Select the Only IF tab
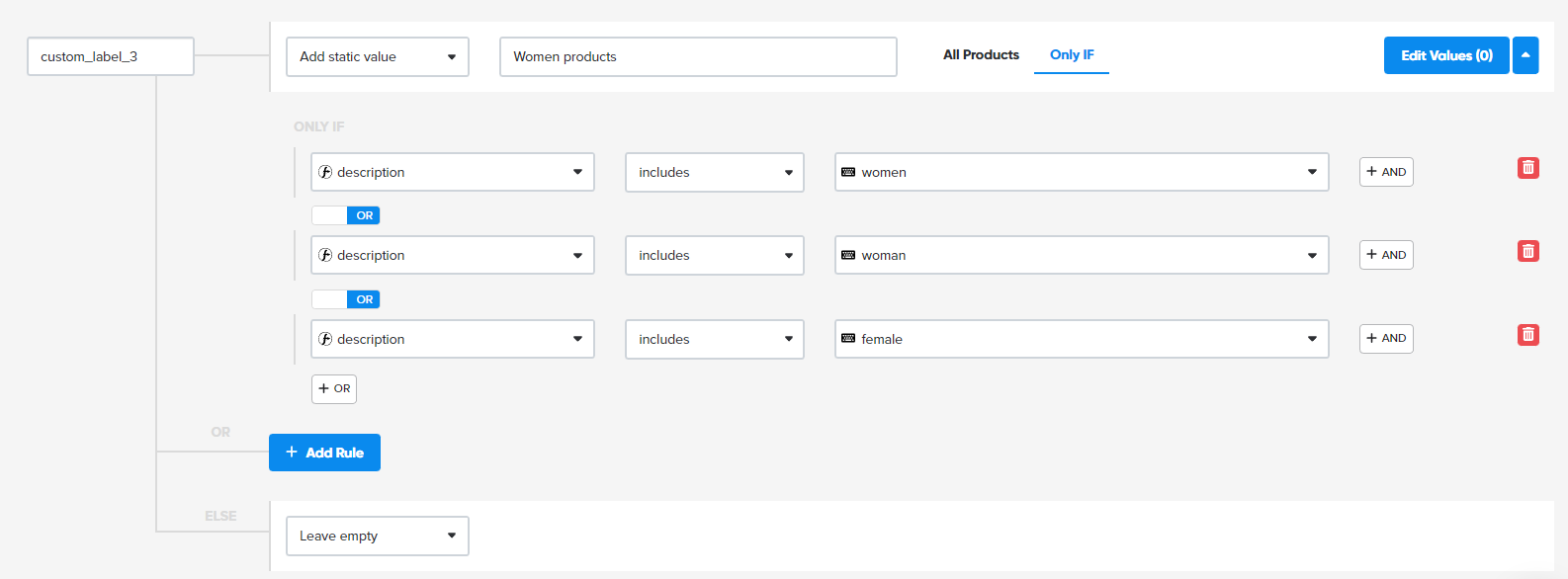 [1072, 55]
